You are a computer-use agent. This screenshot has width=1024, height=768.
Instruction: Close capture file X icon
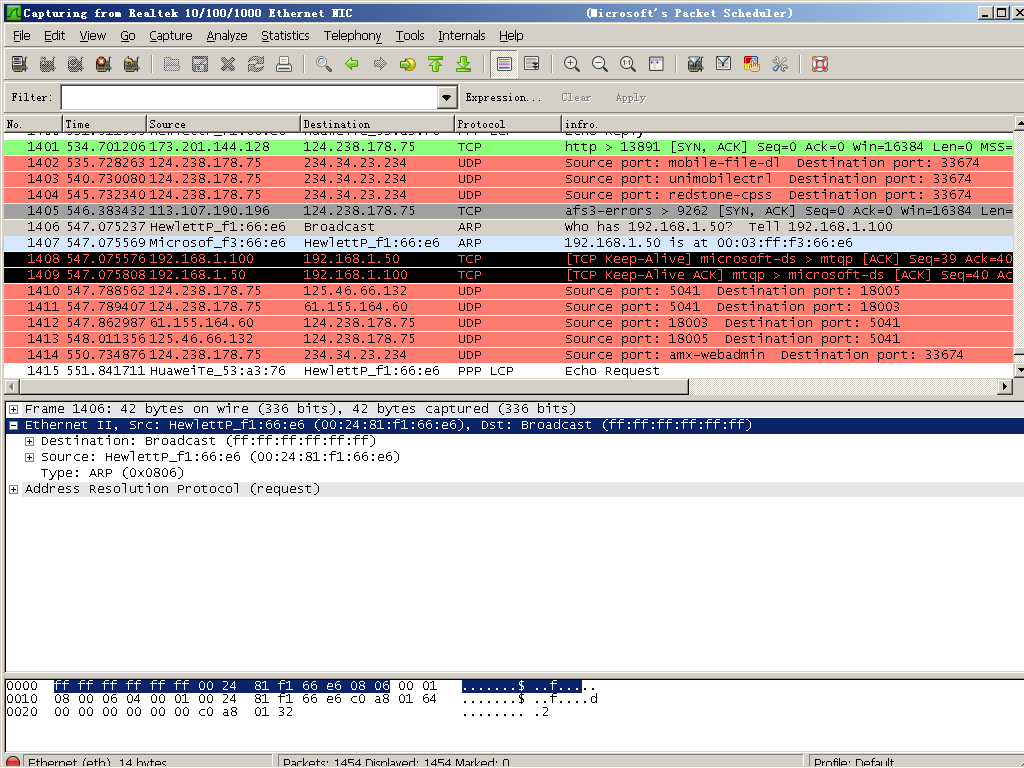point(228,64)
